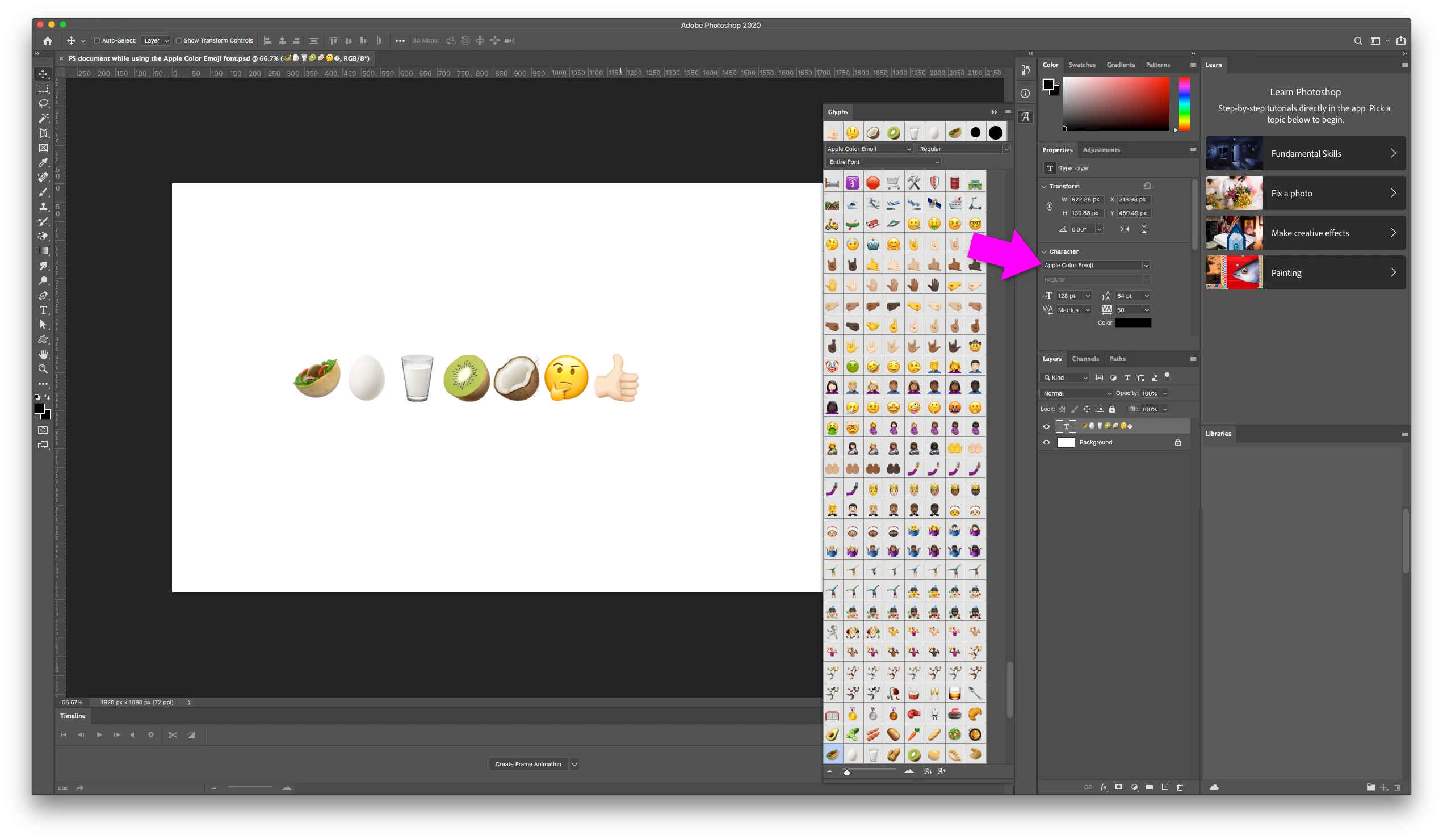
Task: Open the Normal blend mode dropdown
Action: click(x=1076, y=393)
